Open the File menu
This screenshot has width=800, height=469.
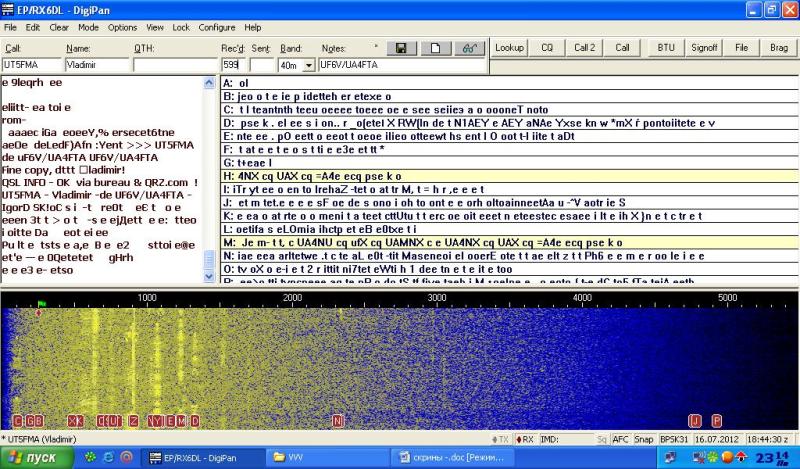coord(10,28)
